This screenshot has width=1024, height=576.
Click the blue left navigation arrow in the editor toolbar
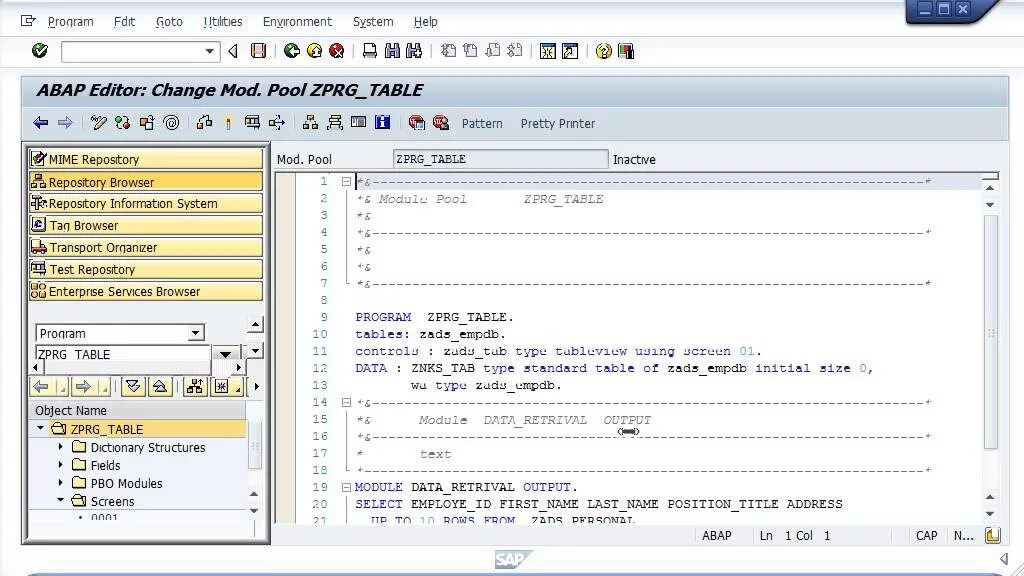40,123
